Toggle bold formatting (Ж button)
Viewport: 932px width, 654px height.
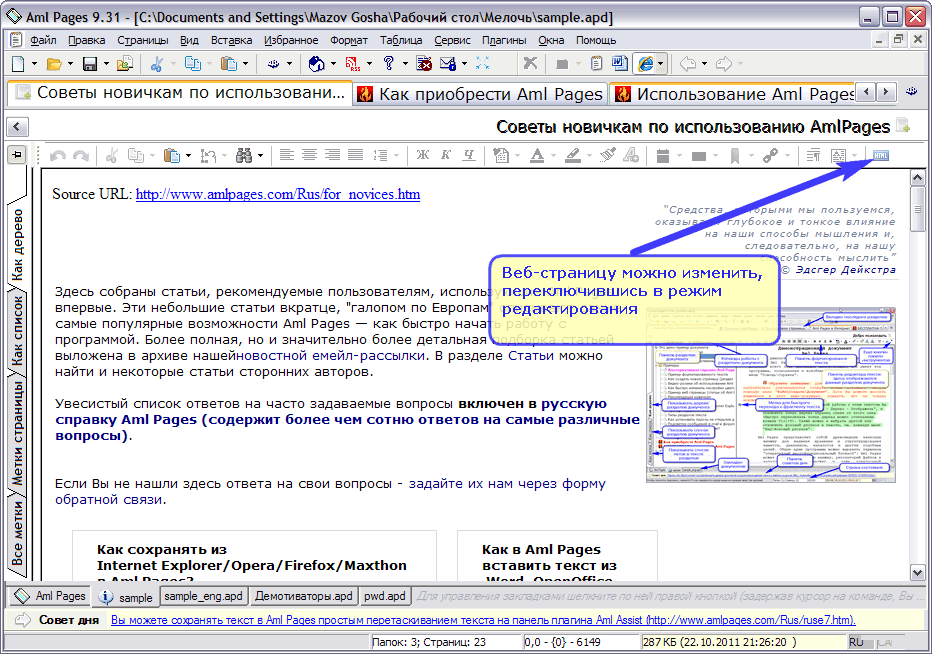[423, 156]
